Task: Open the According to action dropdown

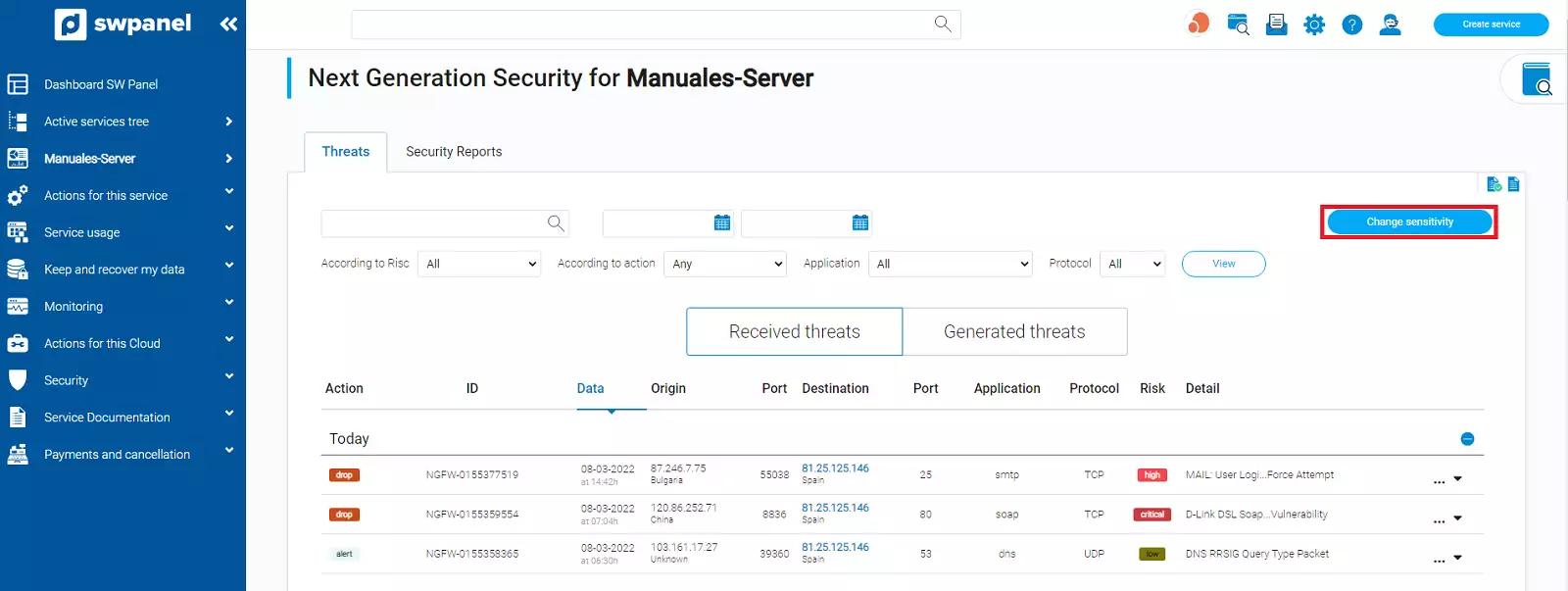Action: pyautogui.click(x=725, y=264)
